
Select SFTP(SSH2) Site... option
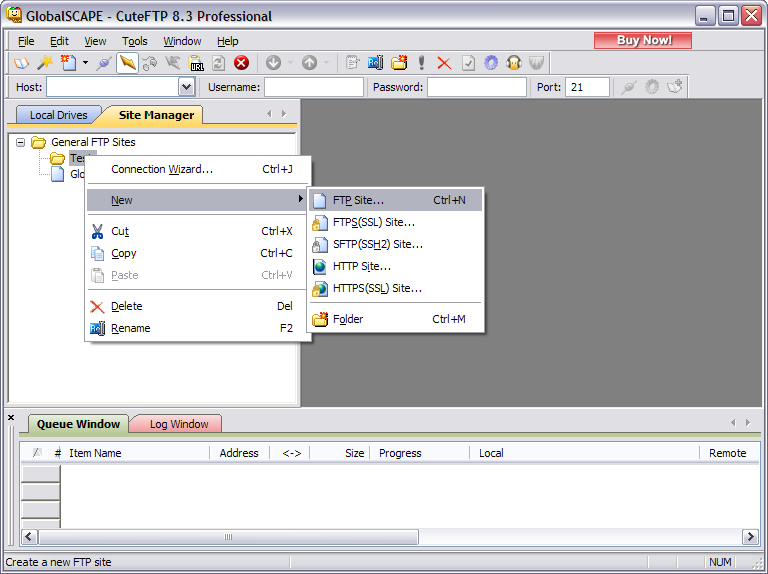coord(396,244)
